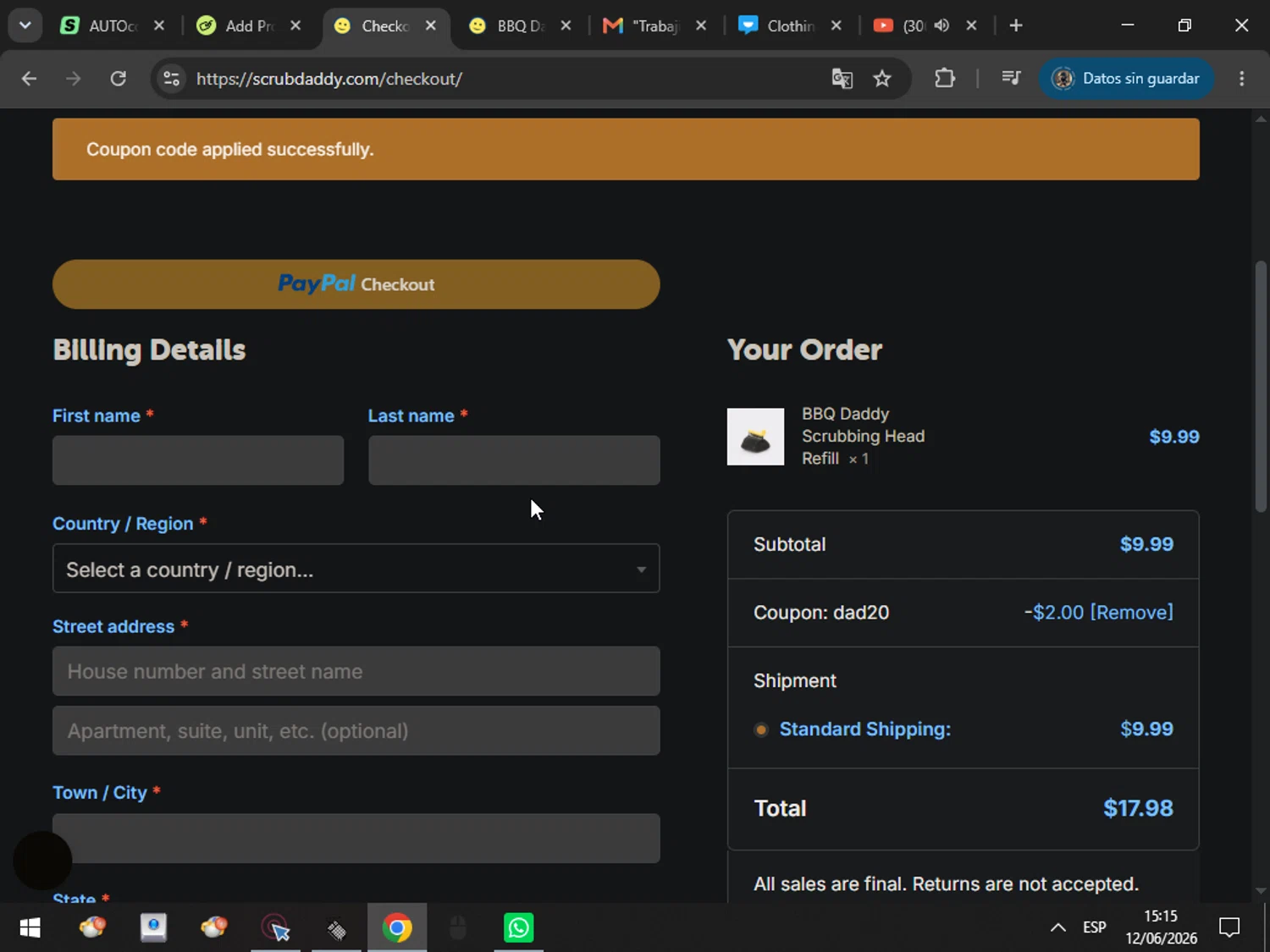
Task: Click the House number and street name field
Action: tap(356, 671)
